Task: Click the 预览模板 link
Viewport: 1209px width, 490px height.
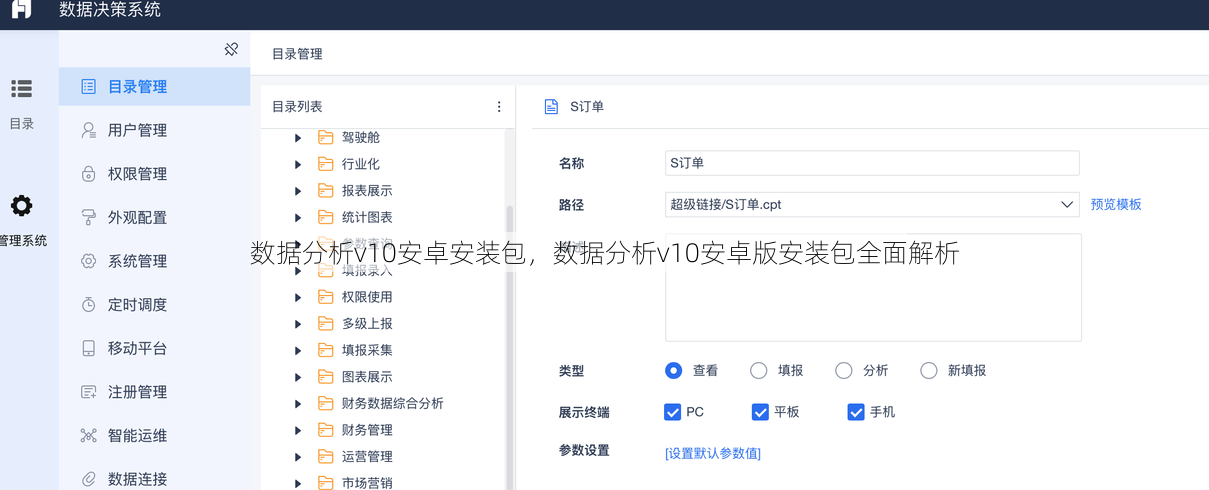Action: click(x=1116, y=204)
